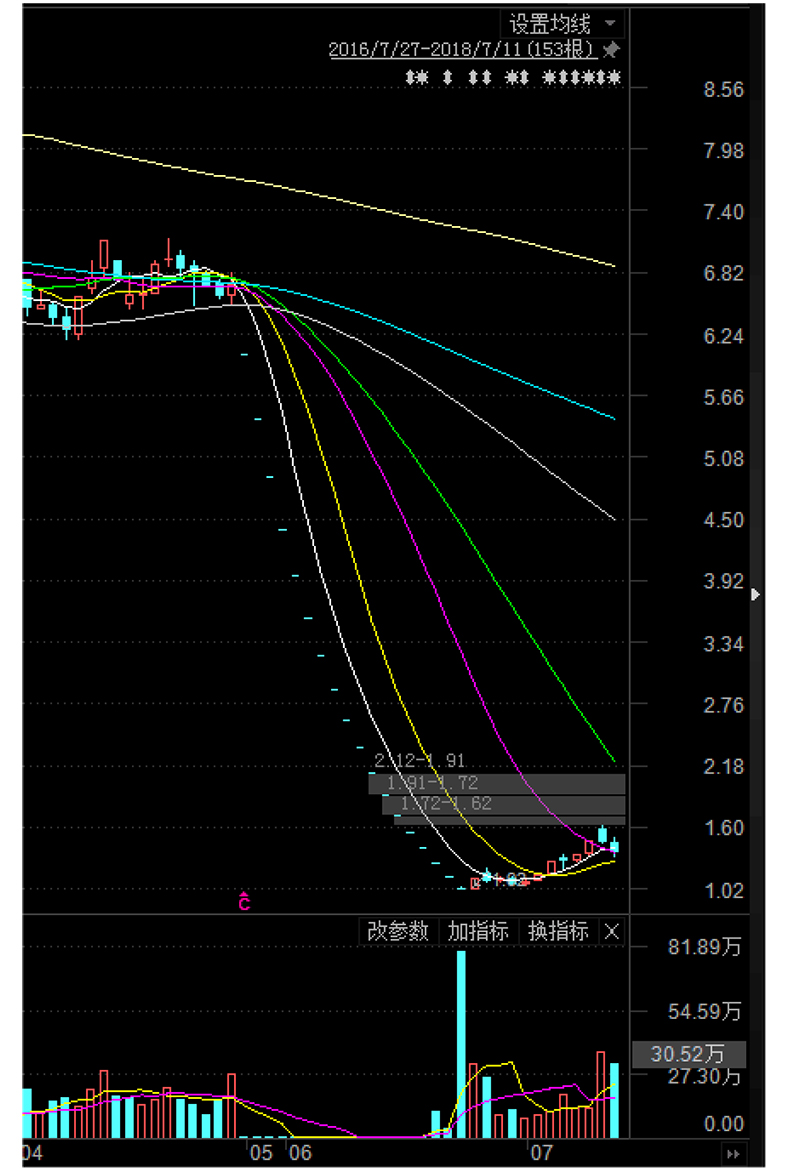Click the 30.52万 volume value tag

pyautogui.click(x=688, y=1053)
